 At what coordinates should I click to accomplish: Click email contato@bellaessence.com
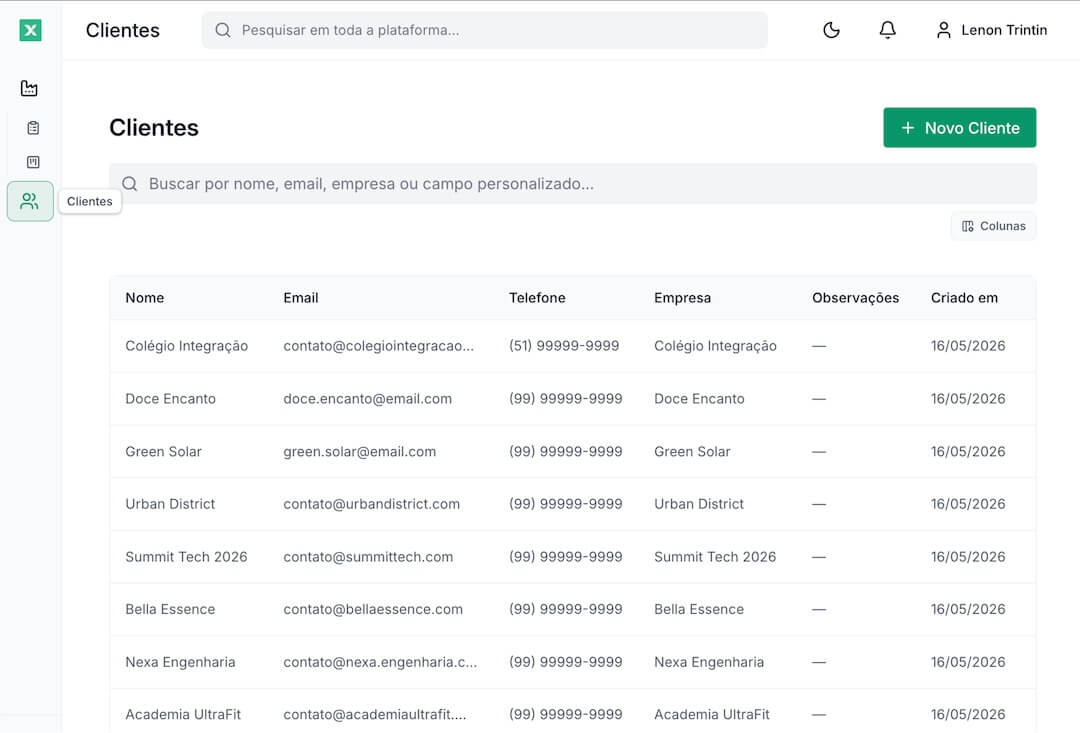click(373, 610)
